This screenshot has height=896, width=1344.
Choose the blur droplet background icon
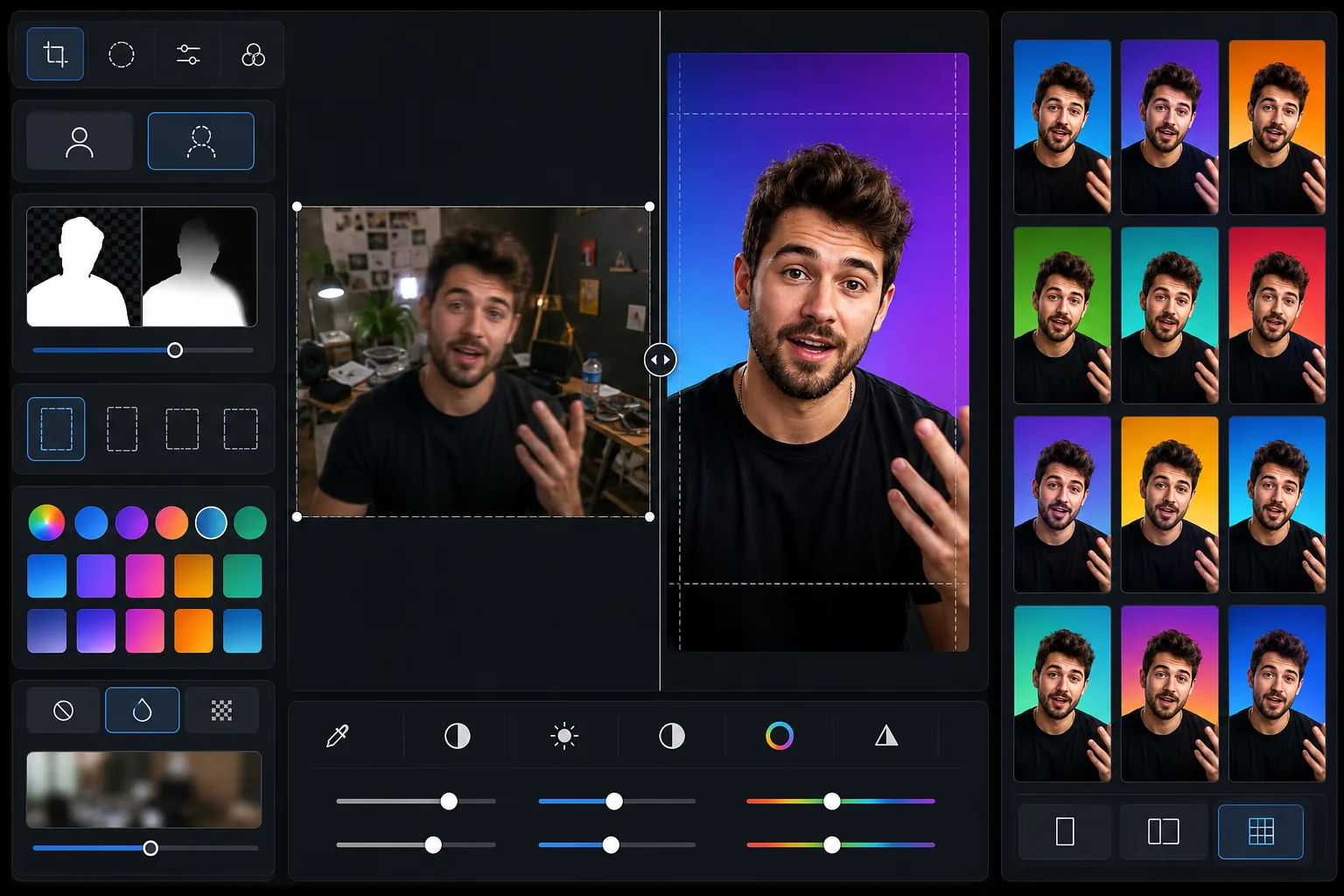tap(142, 710)
